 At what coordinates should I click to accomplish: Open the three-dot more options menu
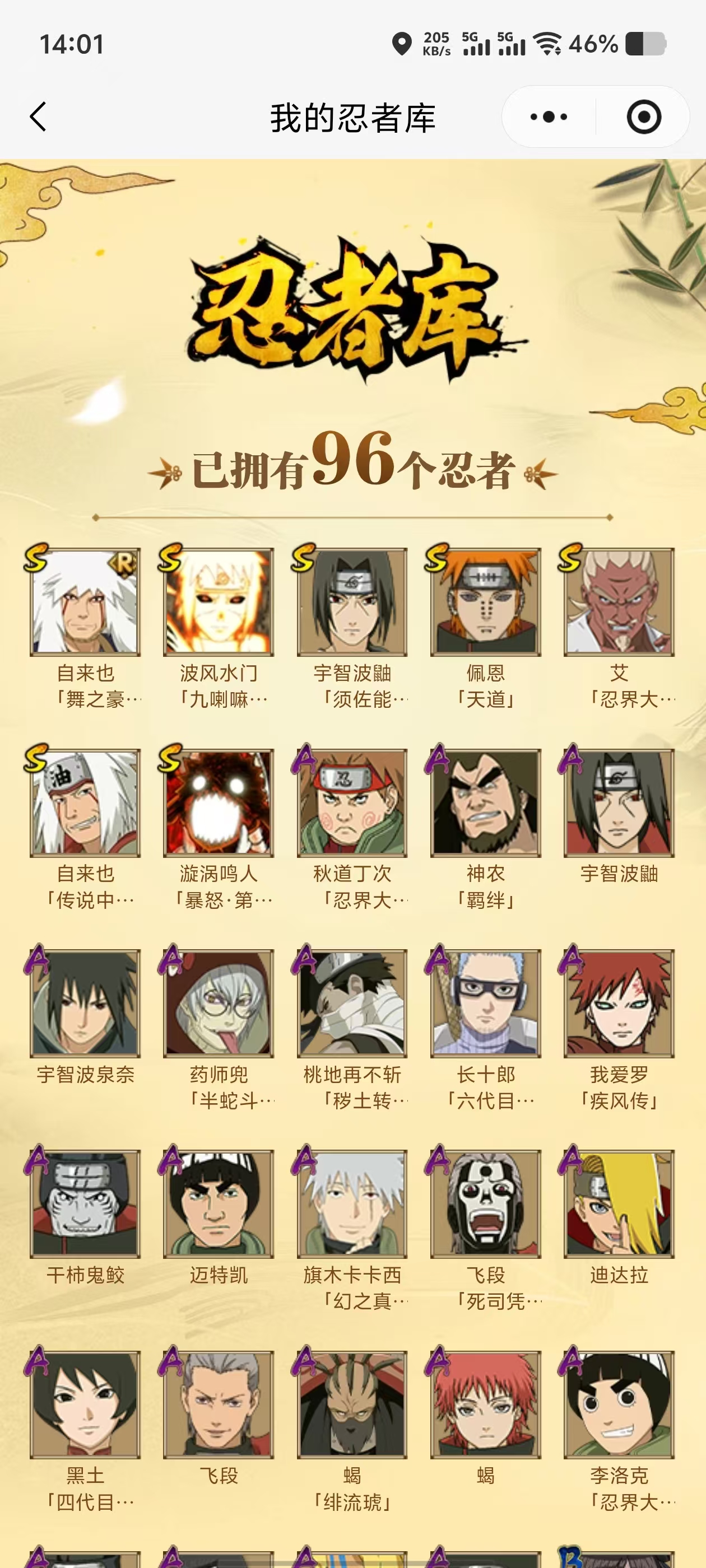click(548, 116)
